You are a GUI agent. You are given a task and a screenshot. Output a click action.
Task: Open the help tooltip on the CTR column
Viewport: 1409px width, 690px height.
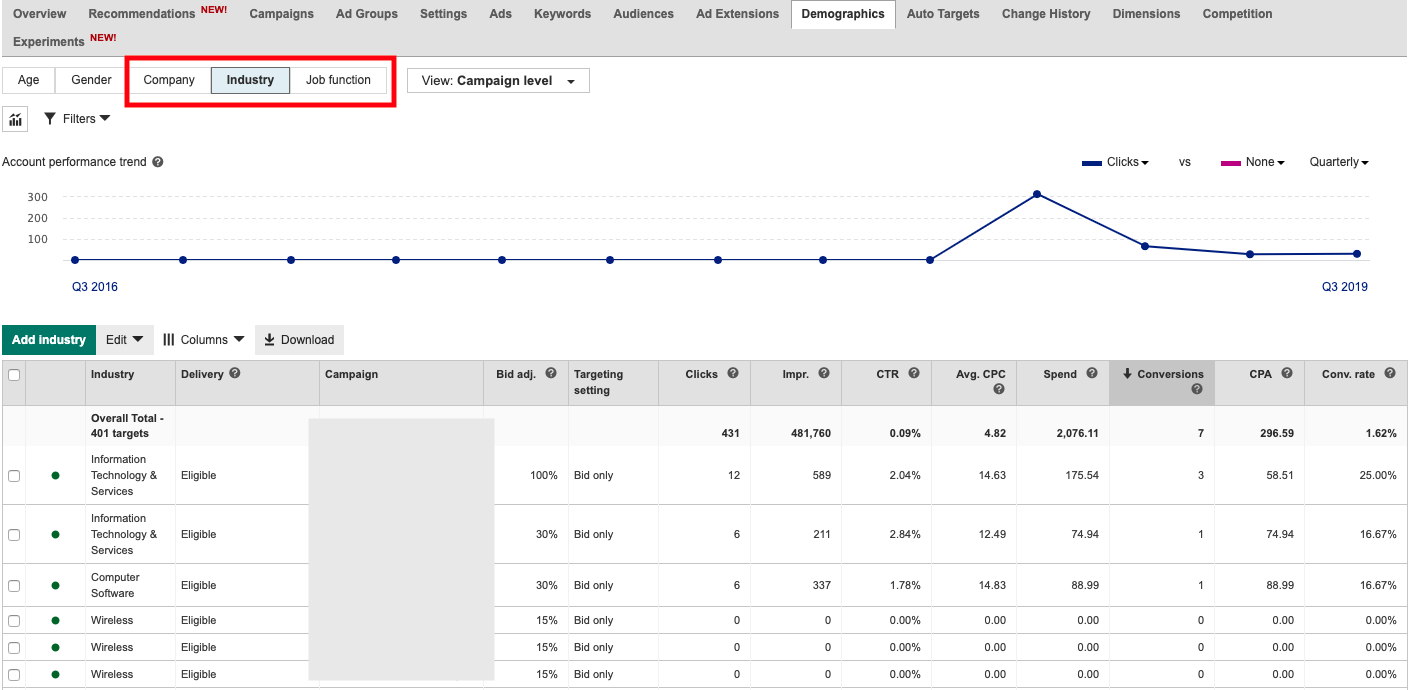coord(912,373)
